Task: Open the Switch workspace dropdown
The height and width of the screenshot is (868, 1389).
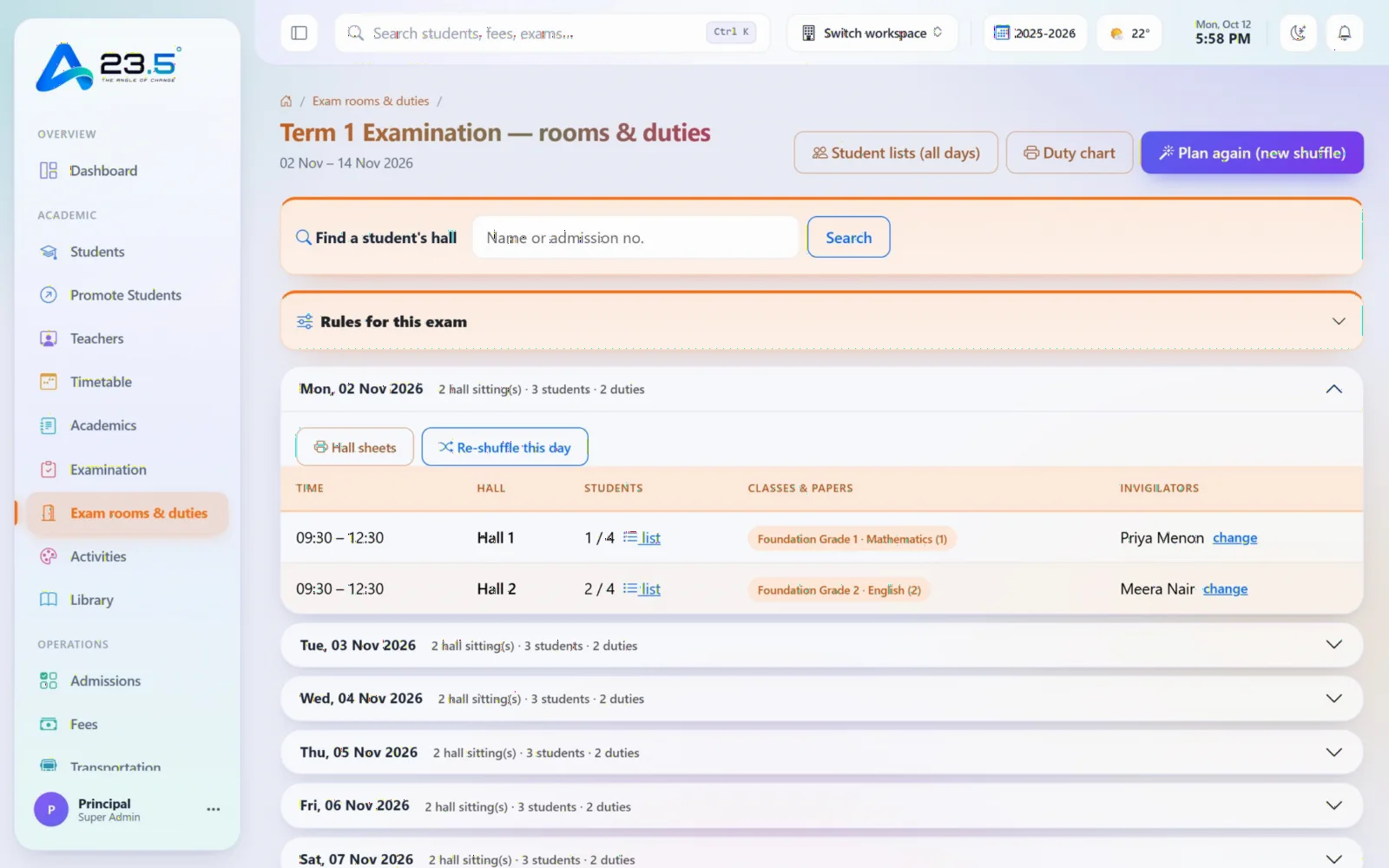Action: coord(872,33)
